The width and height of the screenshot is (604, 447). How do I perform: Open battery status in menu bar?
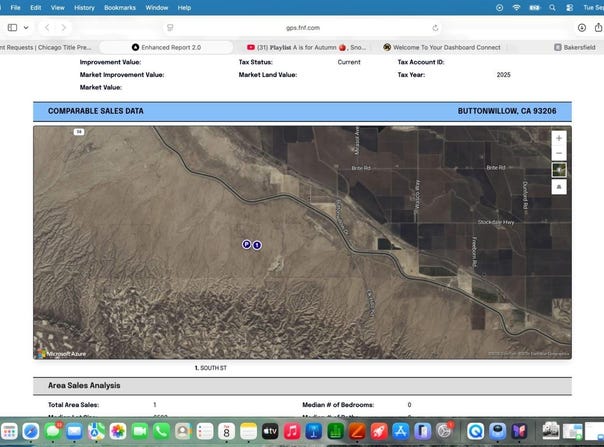point(535,8)
